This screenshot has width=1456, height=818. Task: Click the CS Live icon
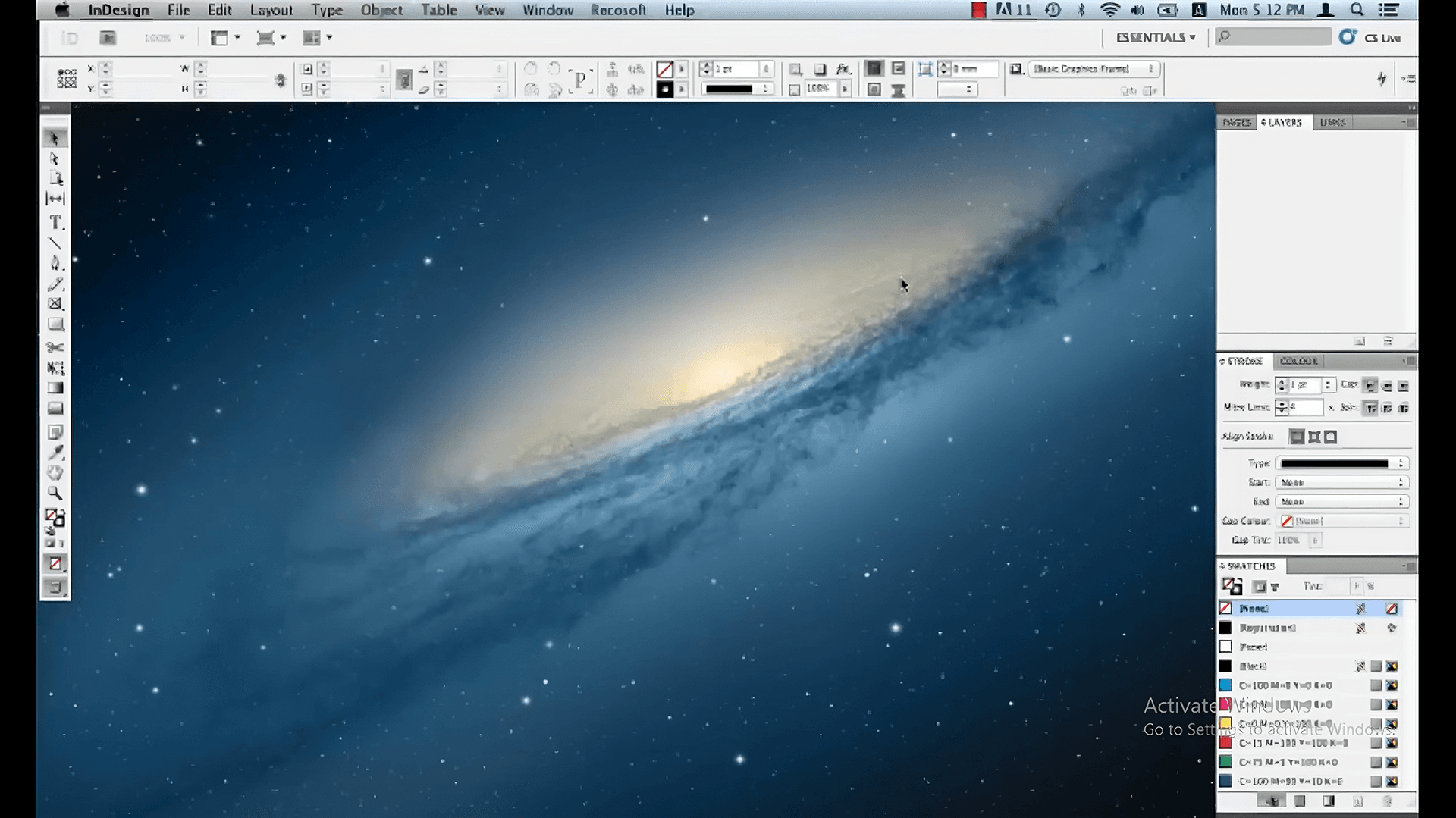coord(1347,37)
